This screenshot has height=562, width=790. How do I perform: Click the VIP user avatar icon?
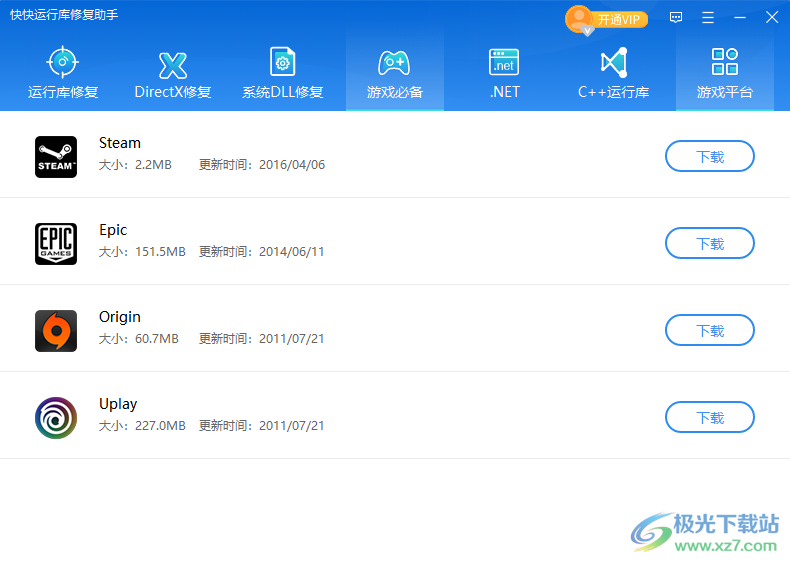(579, 20)
